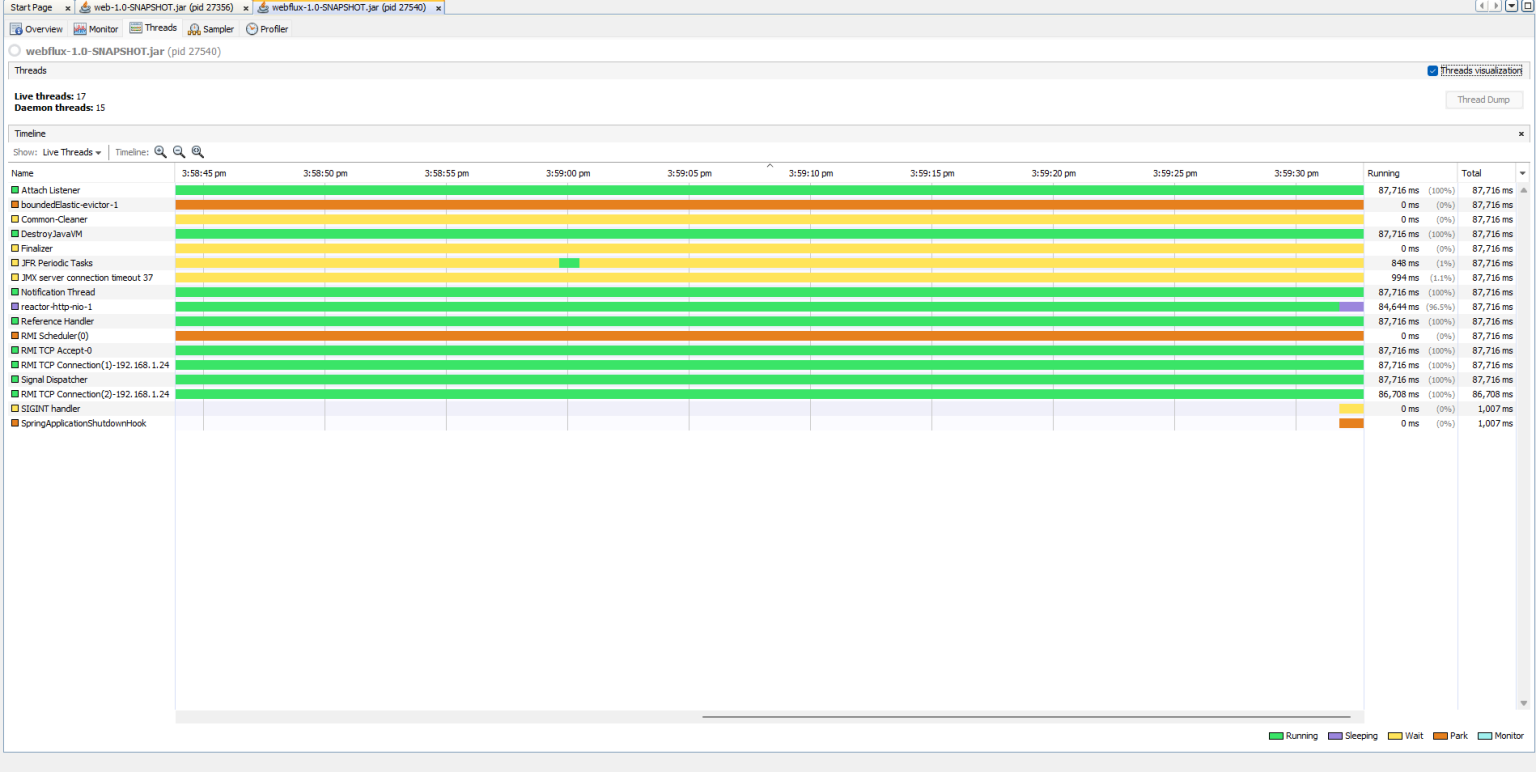Click the 84,644 ms running value

click(1398, 307)
